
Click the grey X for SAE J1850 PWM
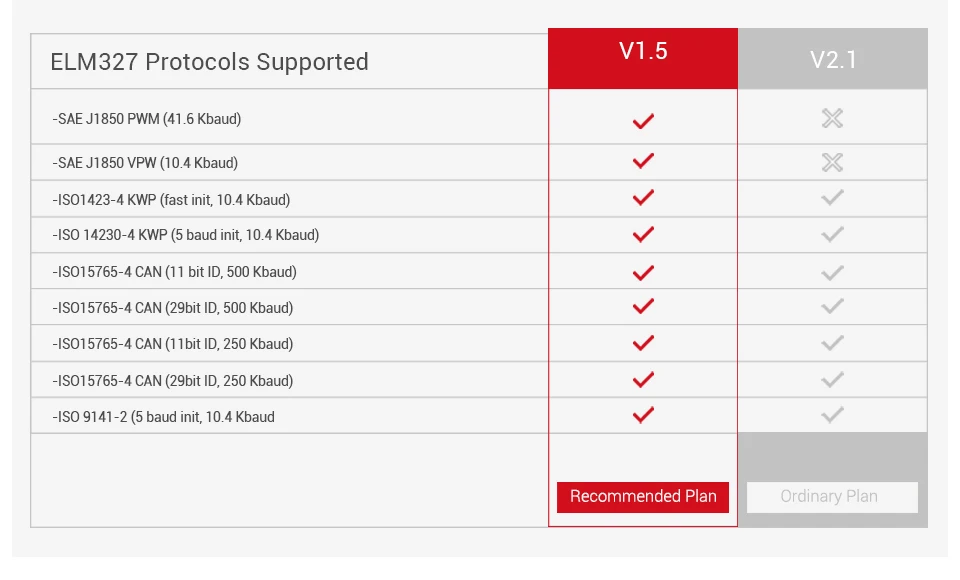click(832, 118)
